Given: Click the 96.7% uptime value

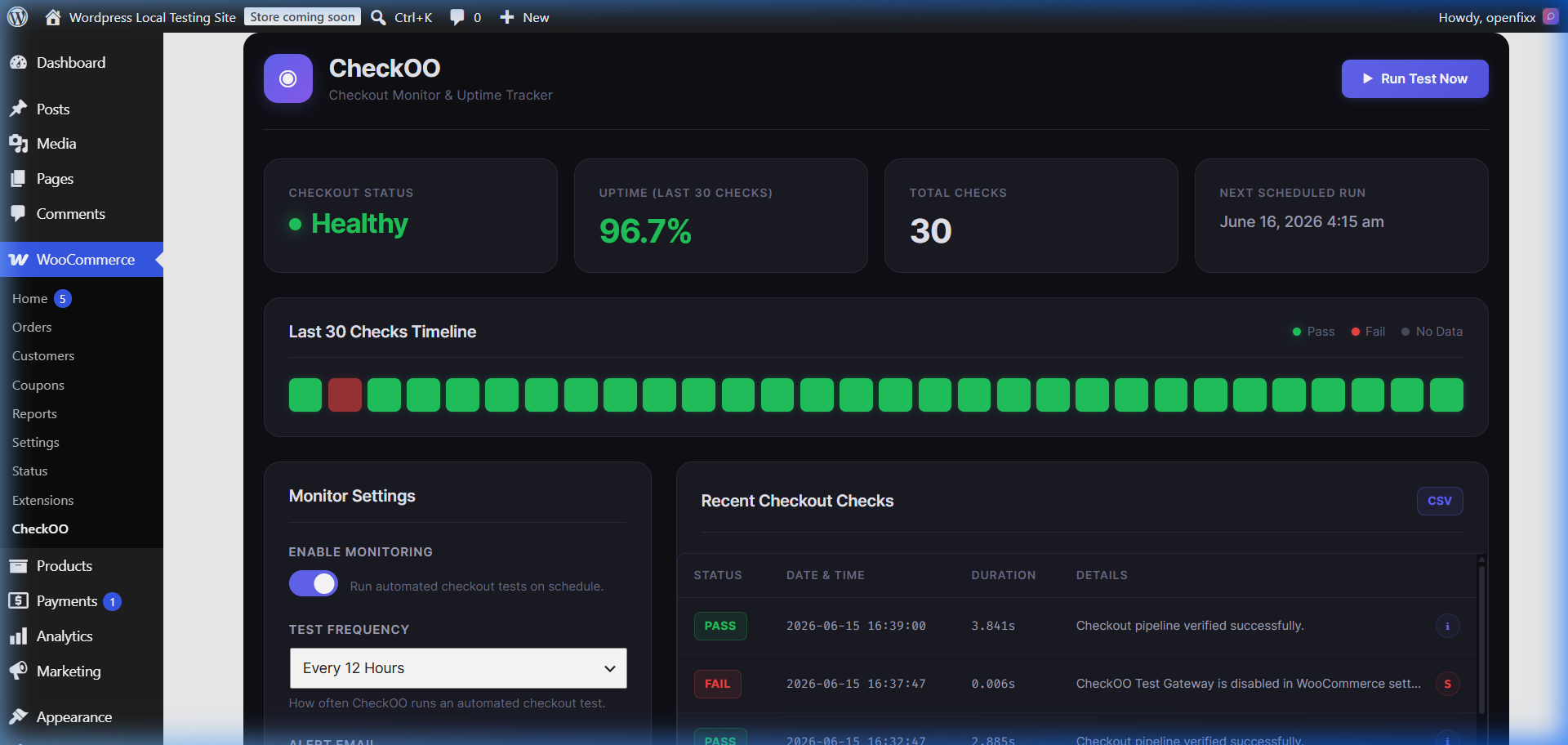Looking at the screenshot, I should click(645, 231).
